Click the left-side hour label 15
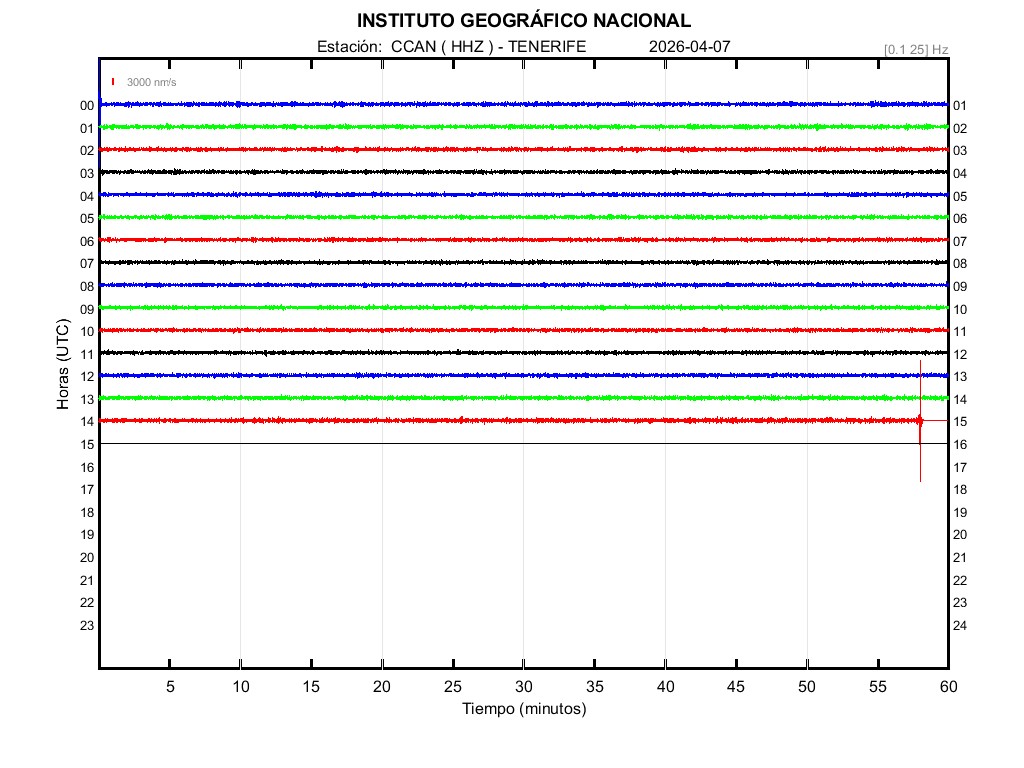 pyautogui.click(x=87, y=444)
